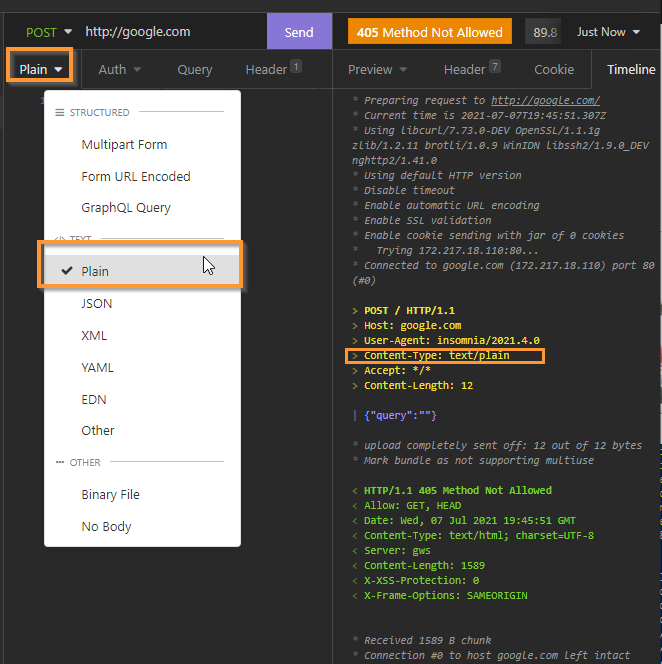Image resolution: width=662 pixels, height=664 pixels.
Task: Click the Content-Type: text/plain request line
Action: click(x=436, y=356)
